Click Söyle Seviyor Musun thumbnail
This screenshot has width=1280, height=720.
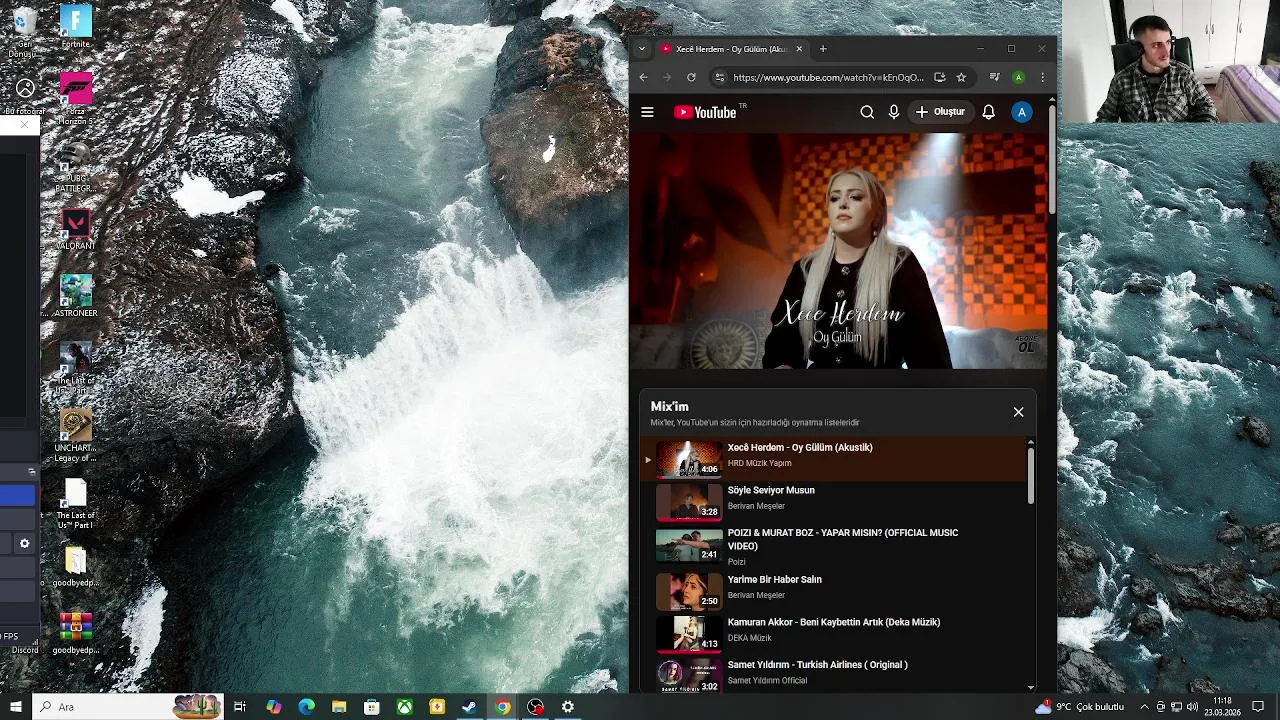pos(689,501)
